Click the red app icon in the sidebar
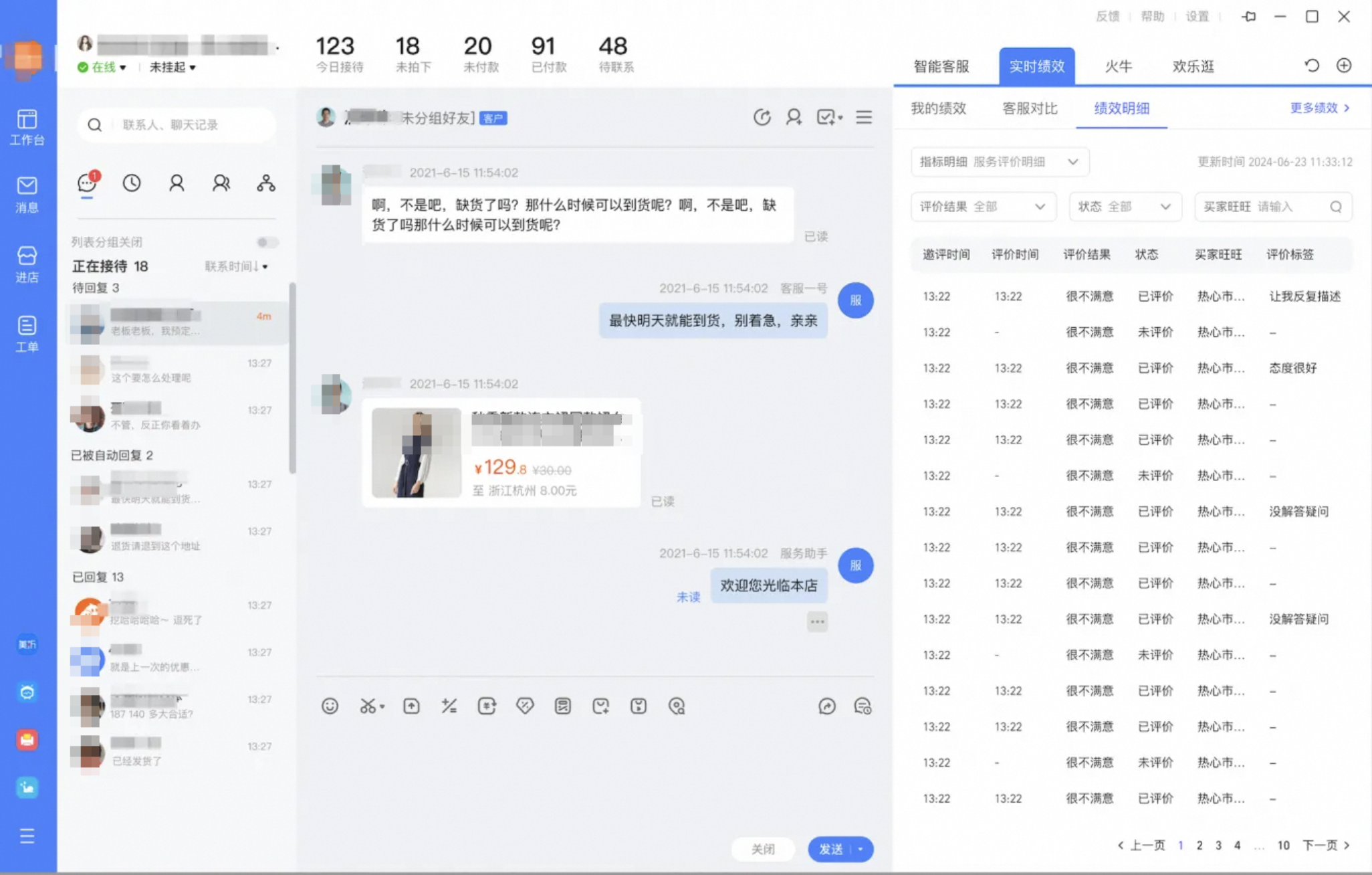Viewport: 1372px width, 875px height. pyautogui.click(x=27, y=739)
